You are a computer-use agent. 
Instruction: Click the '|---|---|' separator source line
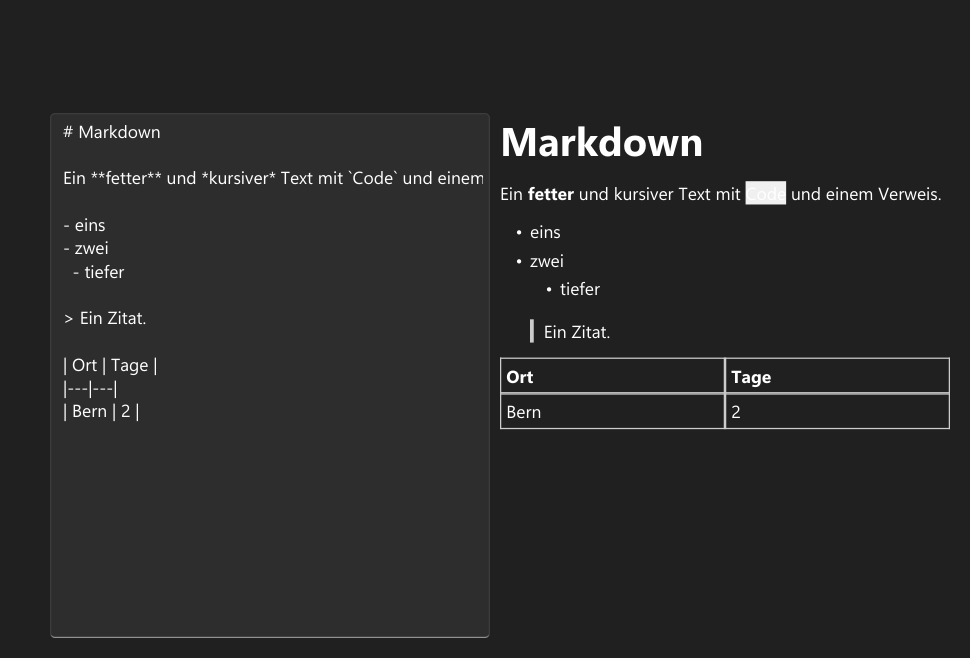coord(90,388)
